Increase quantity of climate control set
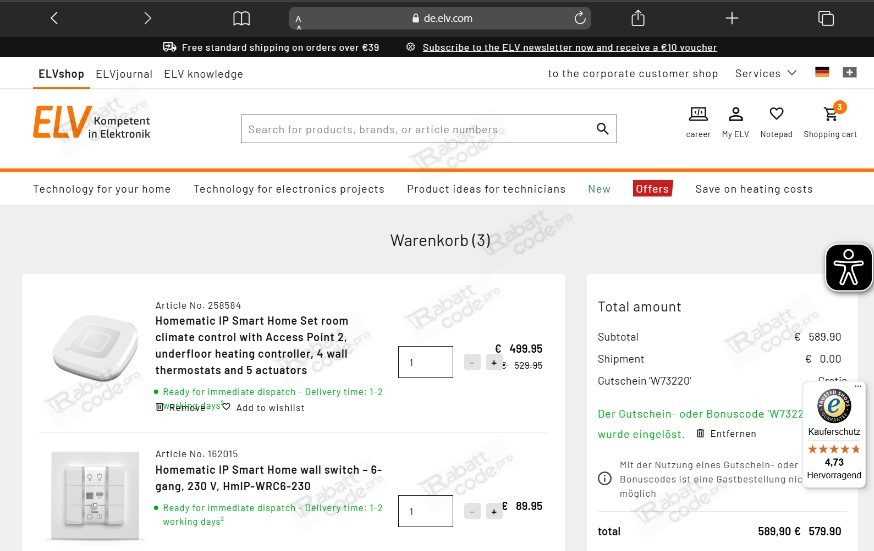Screen dimensions: 874x551 click(x=494, y=363)
